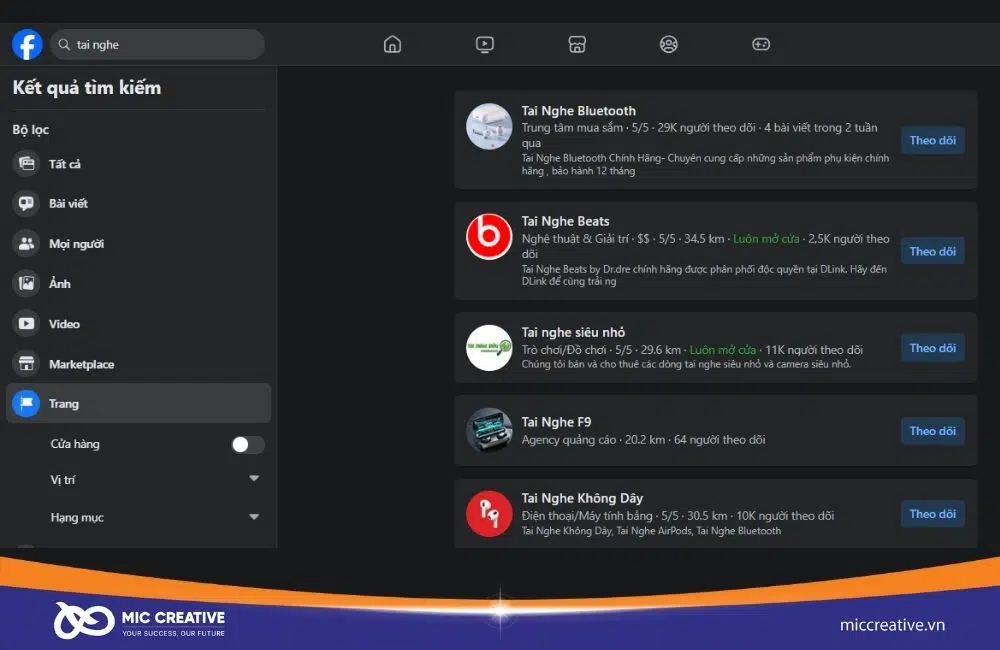Click the 'Ảnh' photo icon
This screenshot has height=650, width=1000.
coord(26,283)
